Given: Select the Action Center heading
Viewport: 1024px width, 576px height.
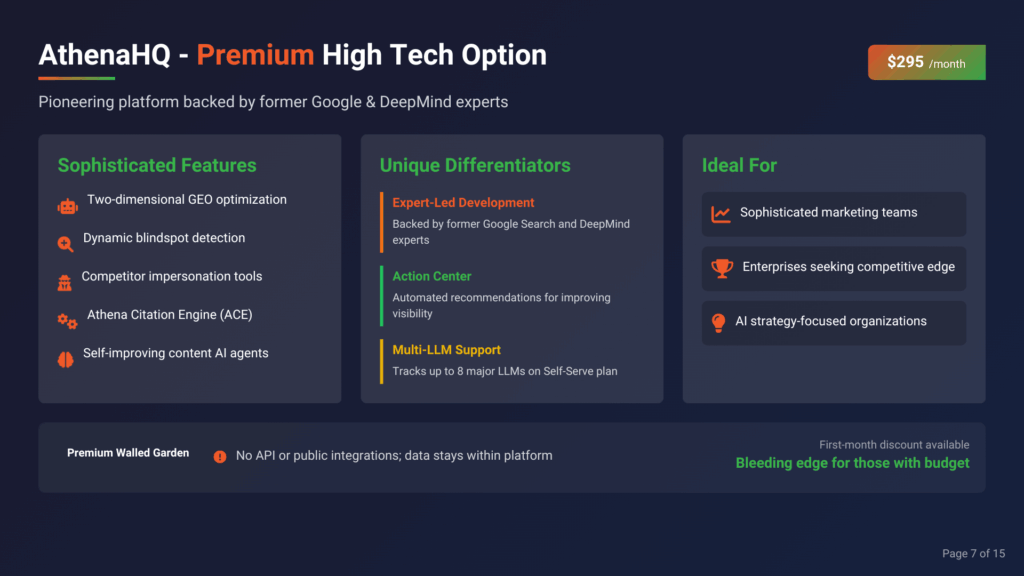Looking at the screenshot, I should pyautogui.click(x=432, y=276).
